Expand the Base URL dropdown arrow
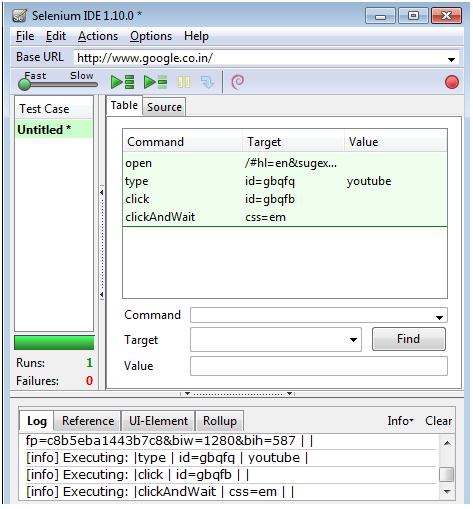This screenshot has width=473, height=509. click(x=451, y=59)
